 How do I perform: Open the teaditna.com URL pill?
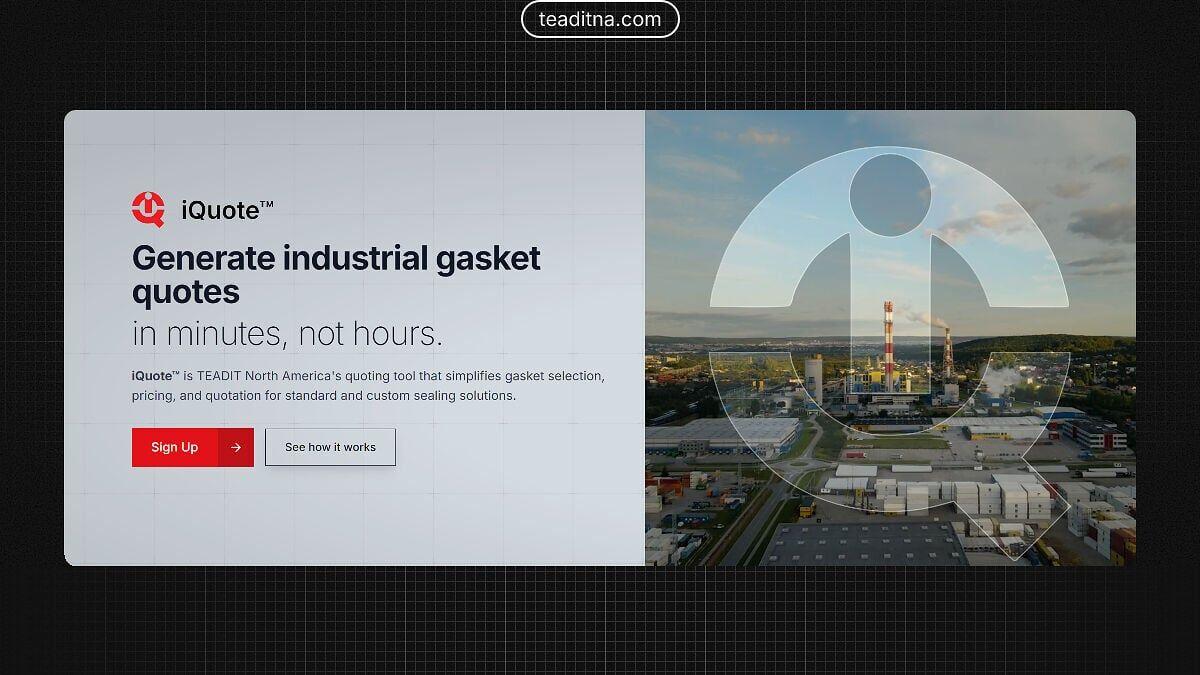pos(600,19)
